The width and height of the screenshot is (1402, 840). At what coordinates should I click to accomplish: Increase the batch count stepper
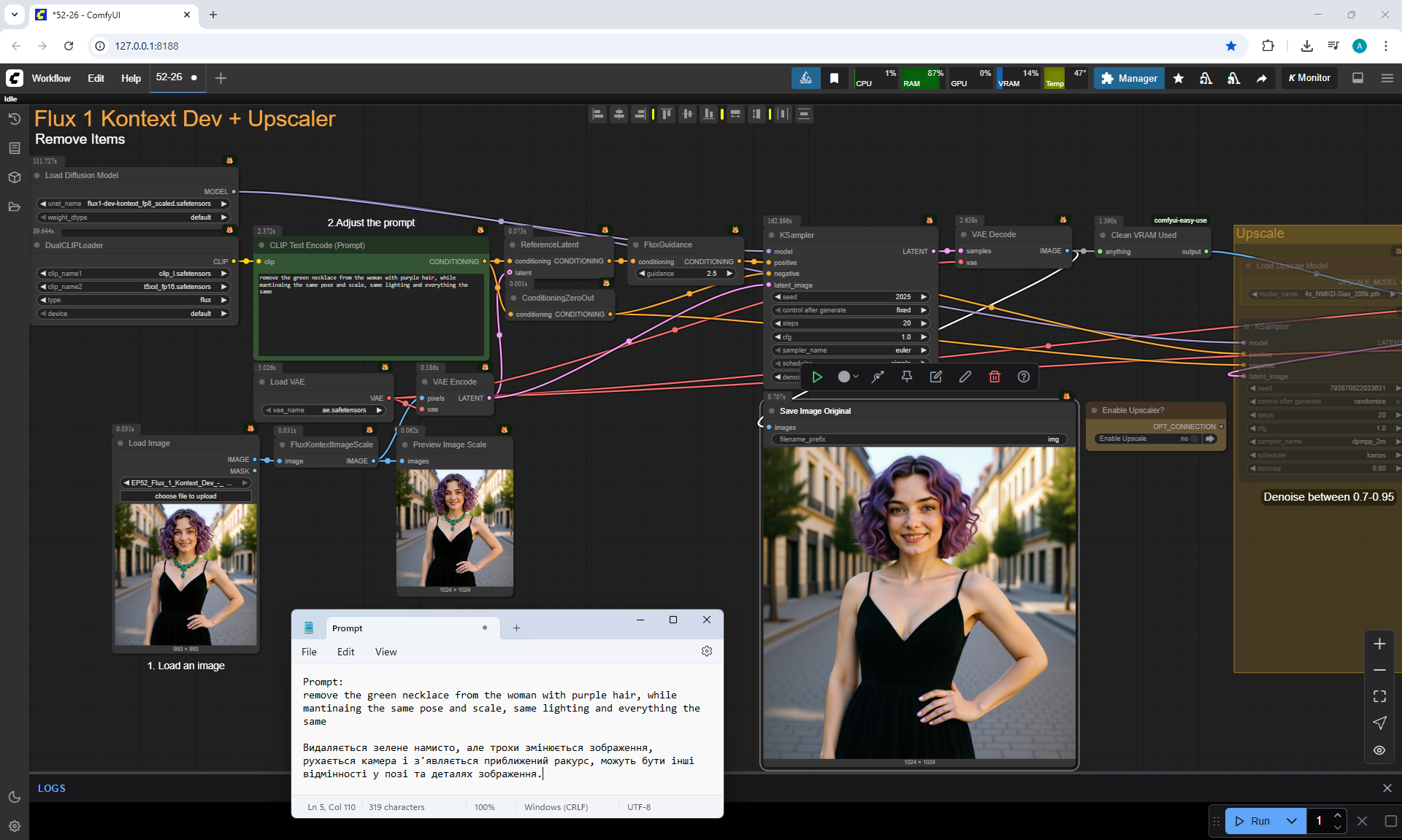pyautogui.click(x=1337, y=815)
